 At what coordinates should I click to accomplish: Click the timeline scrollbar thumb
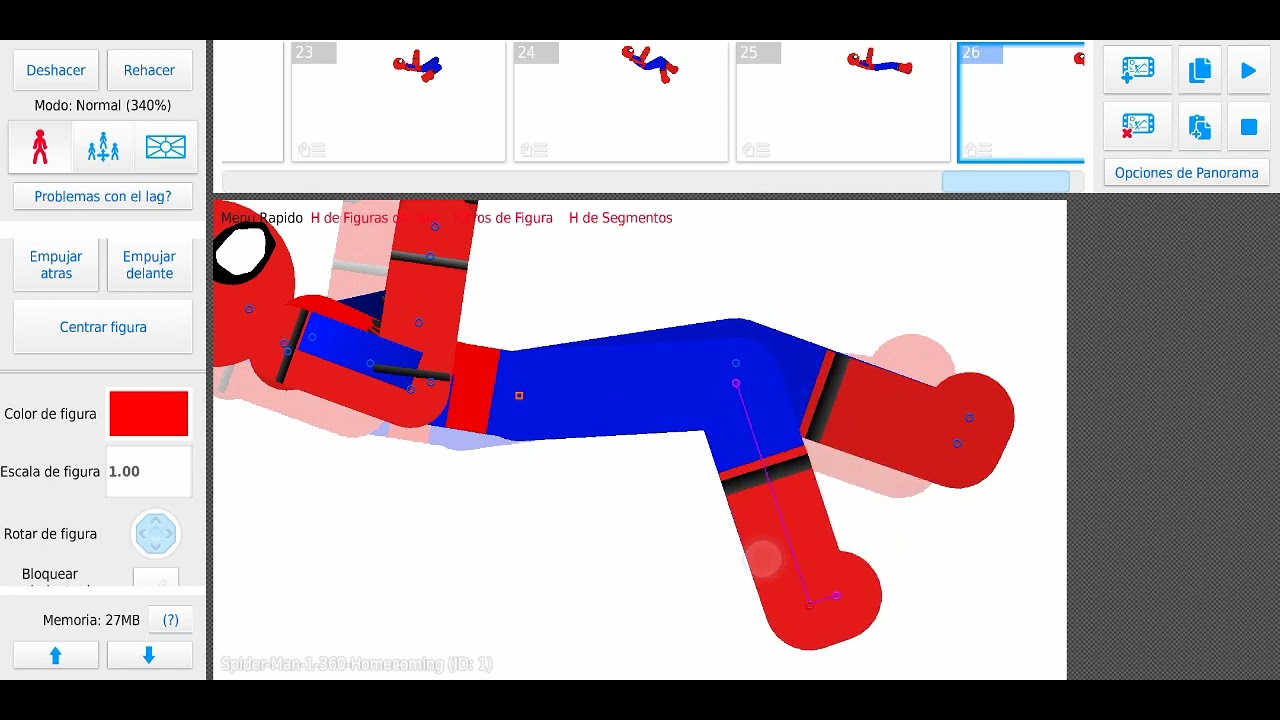(1006, 181)
